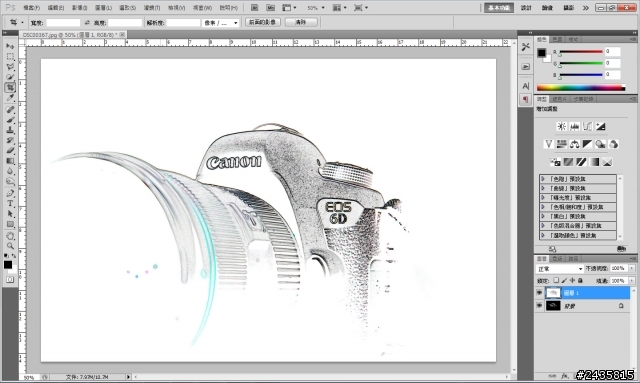The height and width of the screenshot is (383, 640).
Task: Select the Dodge tool
Action: click(x=10, y=181)
